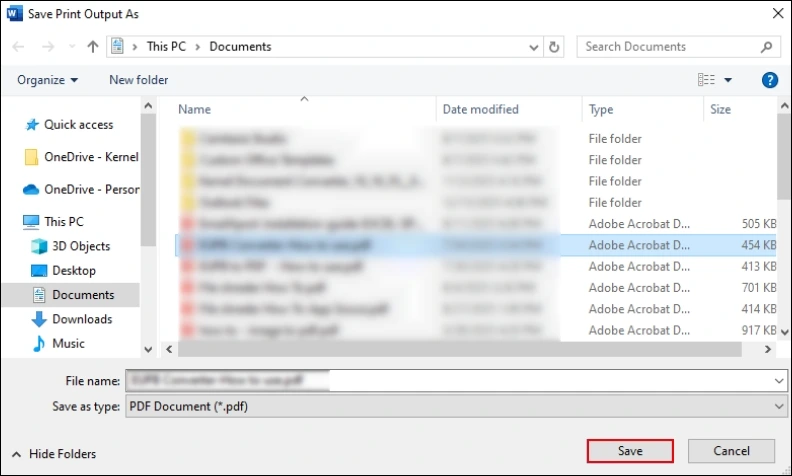
Task: Select This PC in navigation pane
Action: [64, 222]
